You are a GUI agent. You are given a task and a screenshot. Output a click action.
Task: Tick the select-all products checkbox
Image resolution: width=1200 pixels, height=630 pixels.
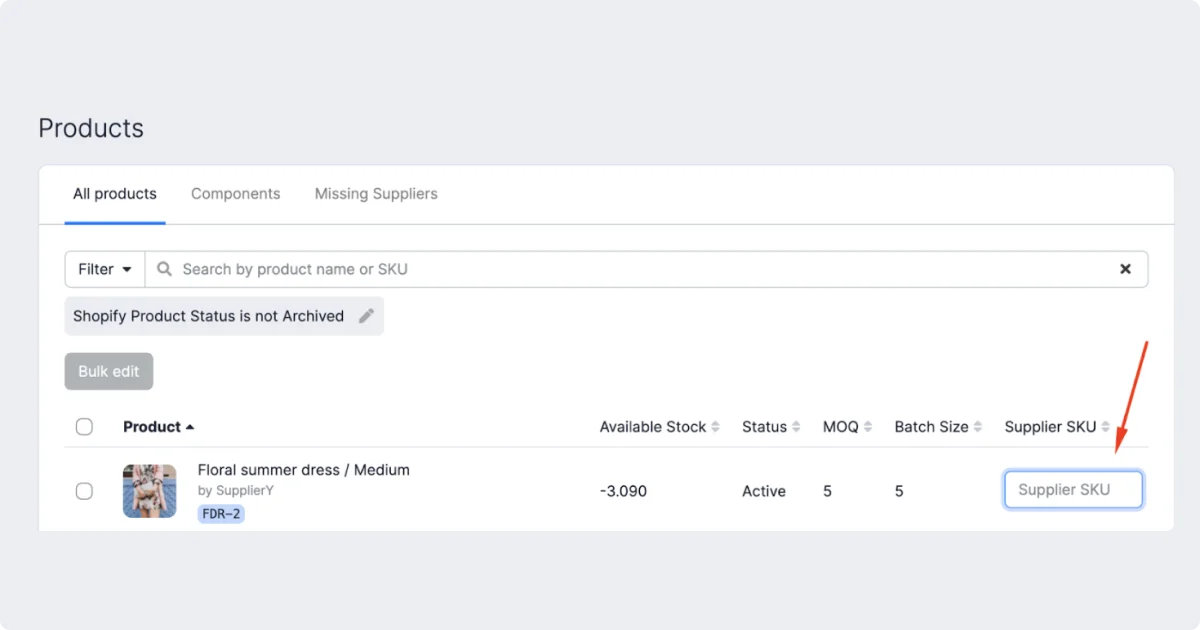[84, 427]
